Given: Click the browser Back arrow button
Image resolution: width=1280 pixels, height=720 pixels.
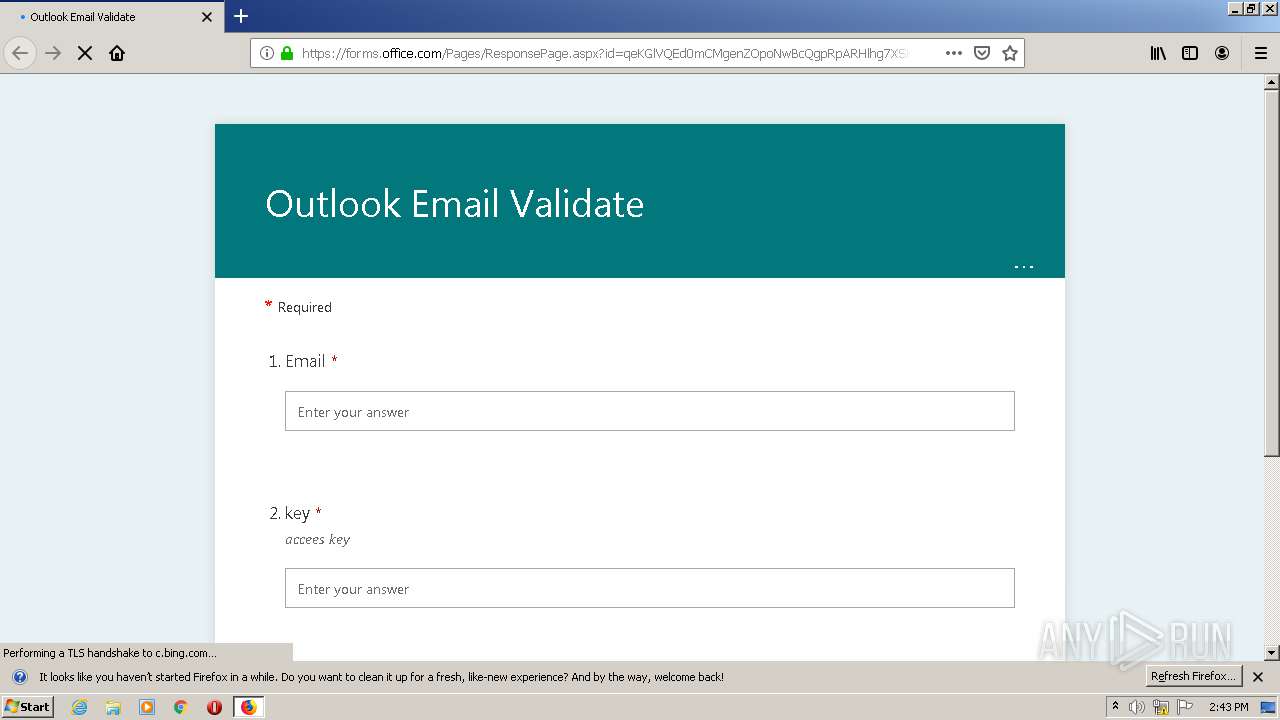Looking at the screenshot, I should tap(20, 53).
